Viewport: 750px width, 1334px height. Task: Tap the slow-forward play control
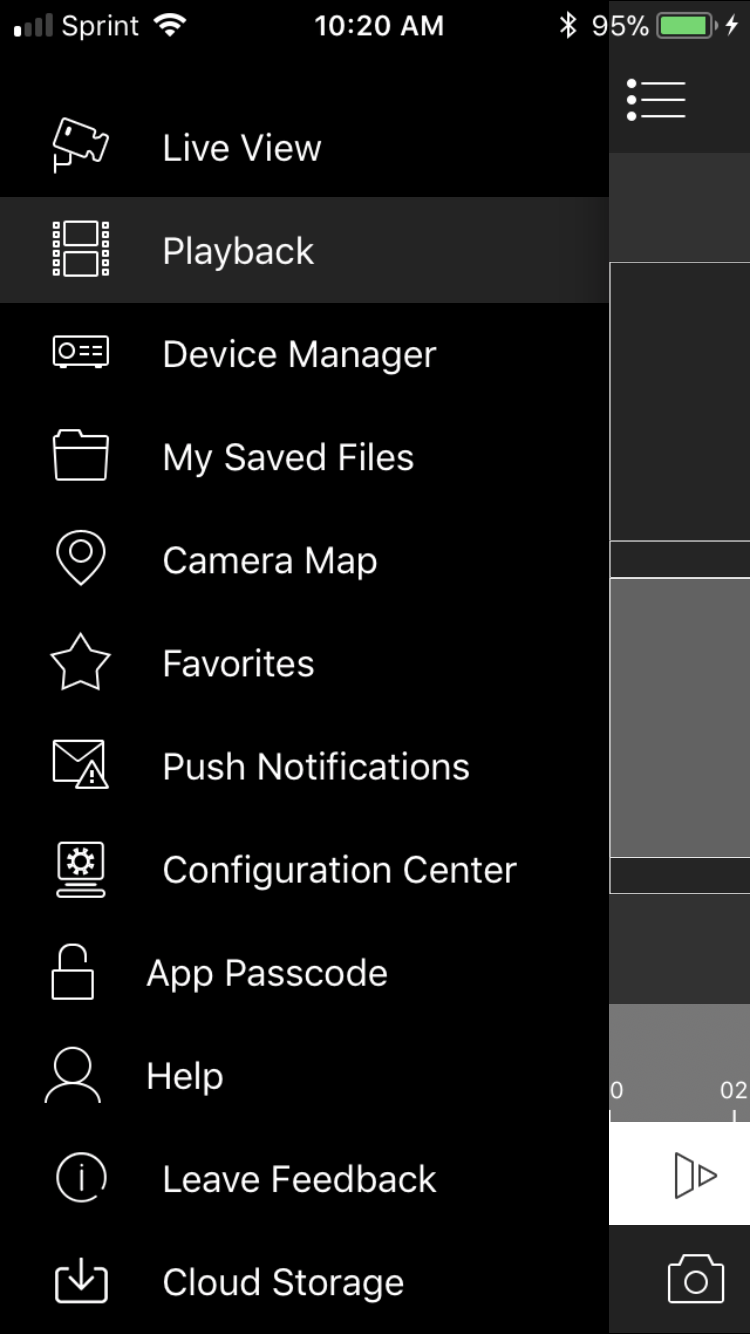696,1174
